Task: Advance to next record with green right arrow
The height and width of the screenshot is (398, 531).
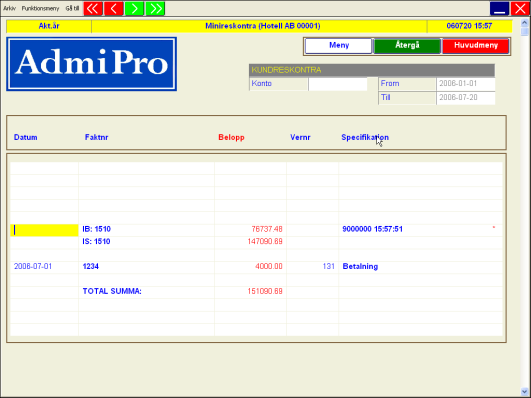Action: tap(134, 8)
